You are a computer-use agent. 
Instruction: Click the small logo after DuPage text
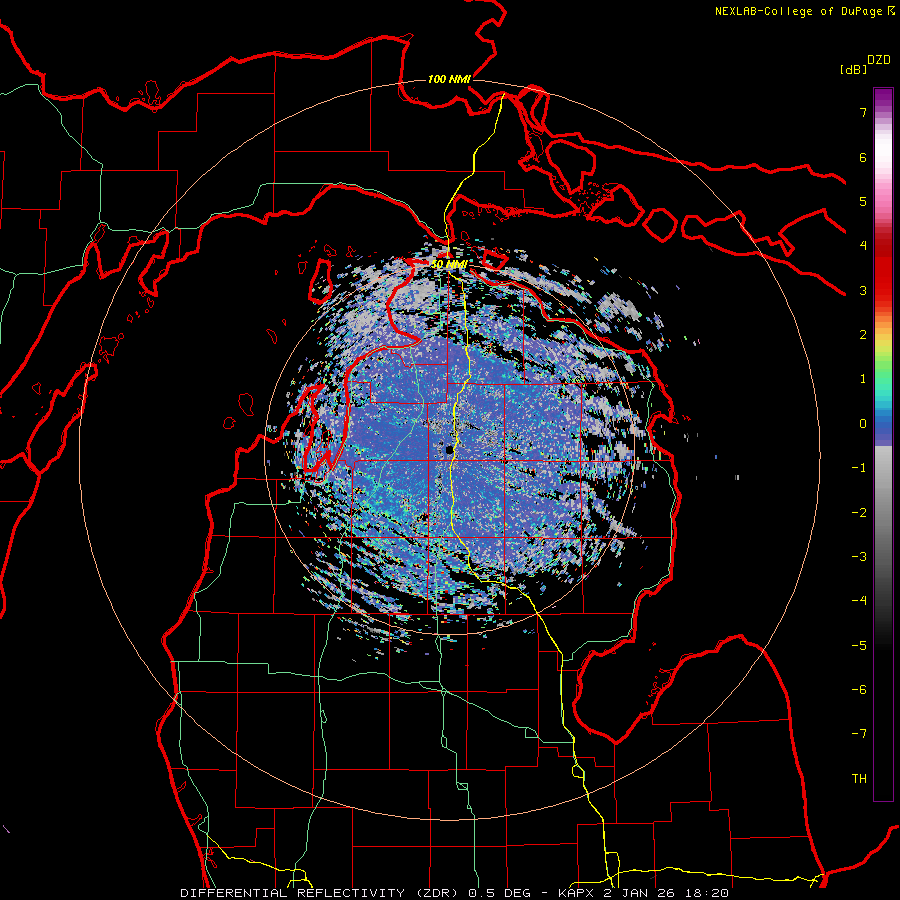891,10
